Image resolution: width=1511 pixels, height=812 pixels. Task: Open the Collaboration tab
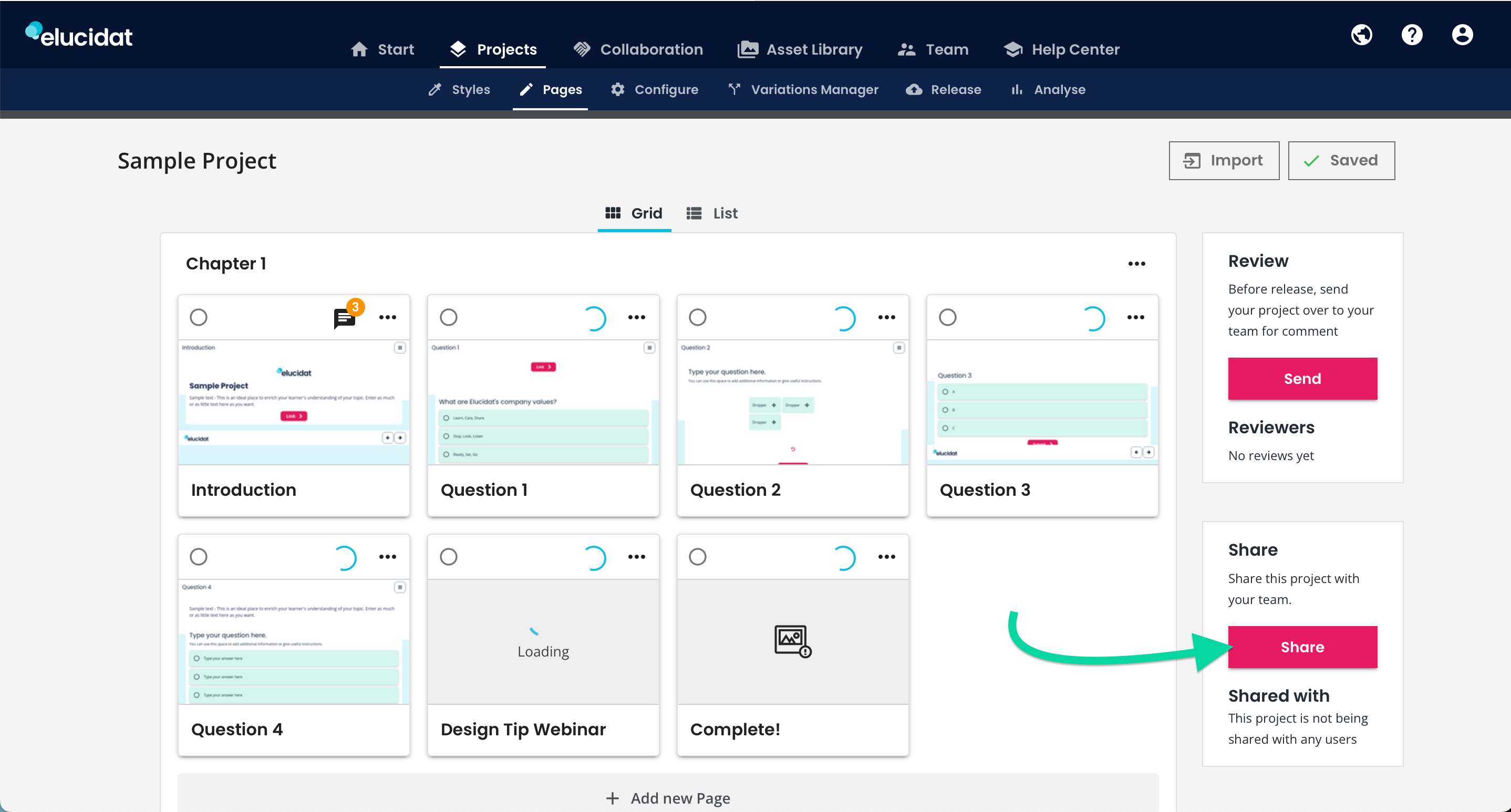pos(638,49)
